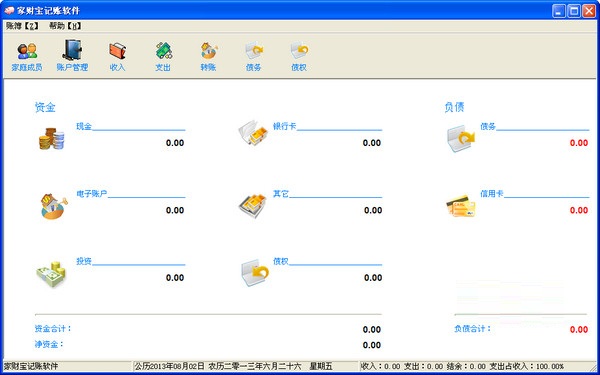This screenshot has width=600, height=375.
Task: Open the 账簿 menu
Action: click(23, 26)
